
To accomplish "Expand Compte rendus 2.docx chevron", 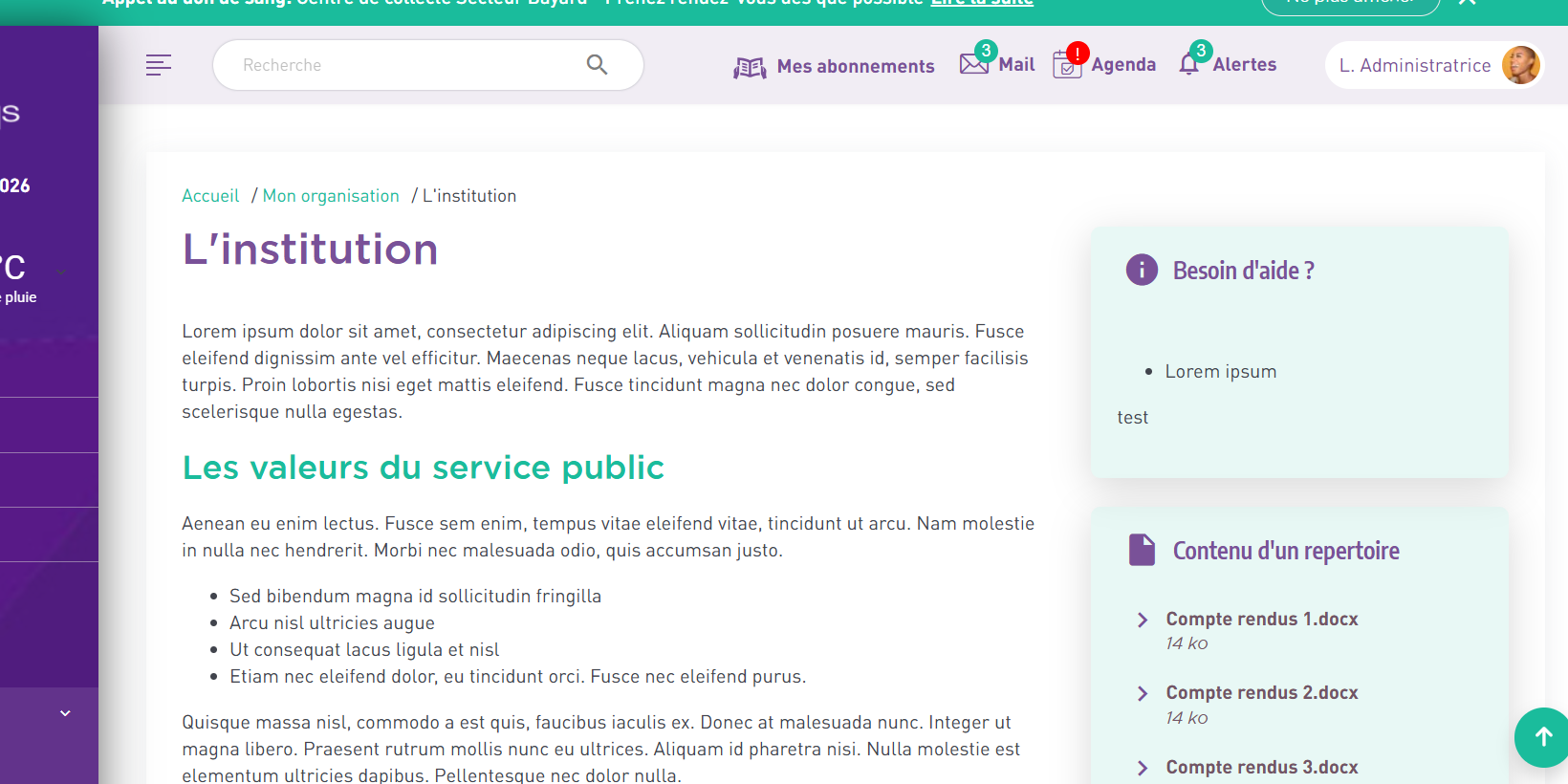I will click(x=1143, y=693).
